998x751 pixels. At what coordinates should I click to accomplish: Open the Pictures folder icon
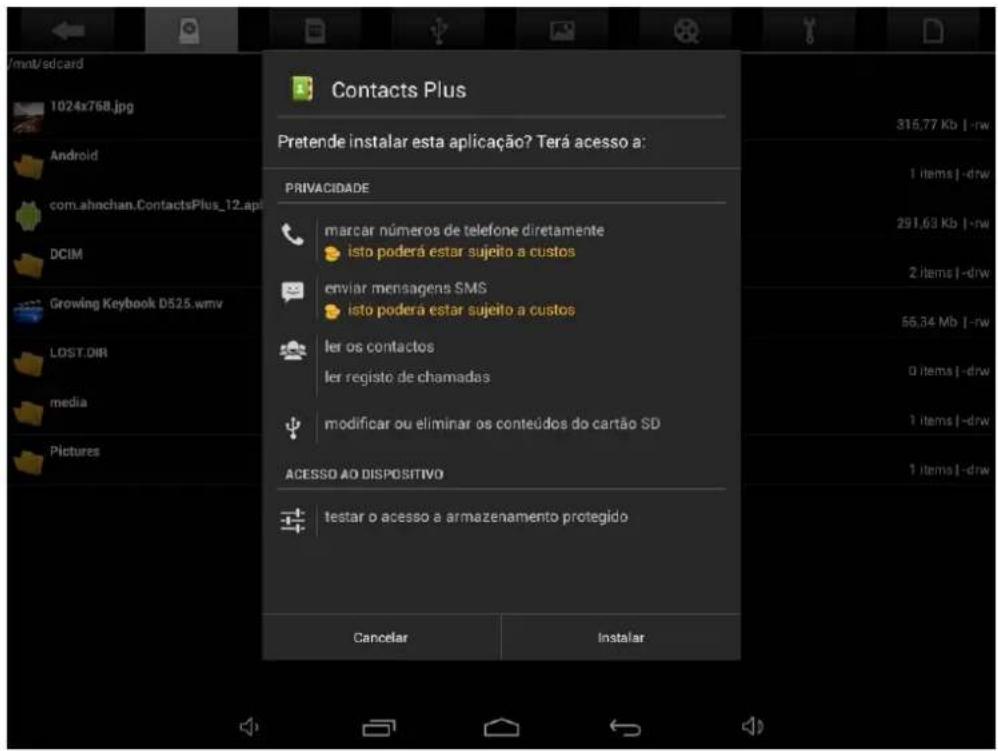coord(29,462)
